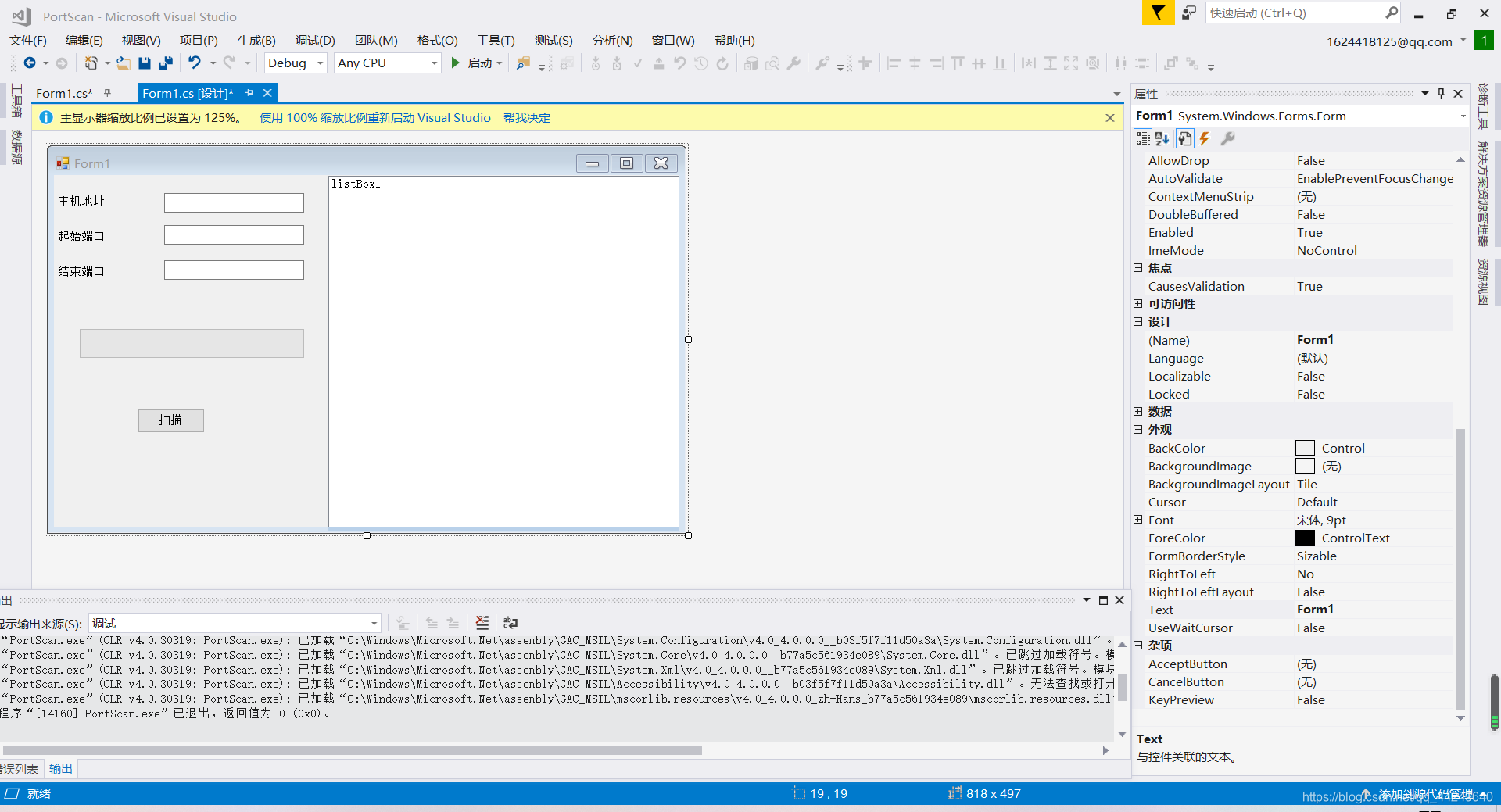Open the Form1 object selector dropdown
1501x812 pixels.
1463,116
